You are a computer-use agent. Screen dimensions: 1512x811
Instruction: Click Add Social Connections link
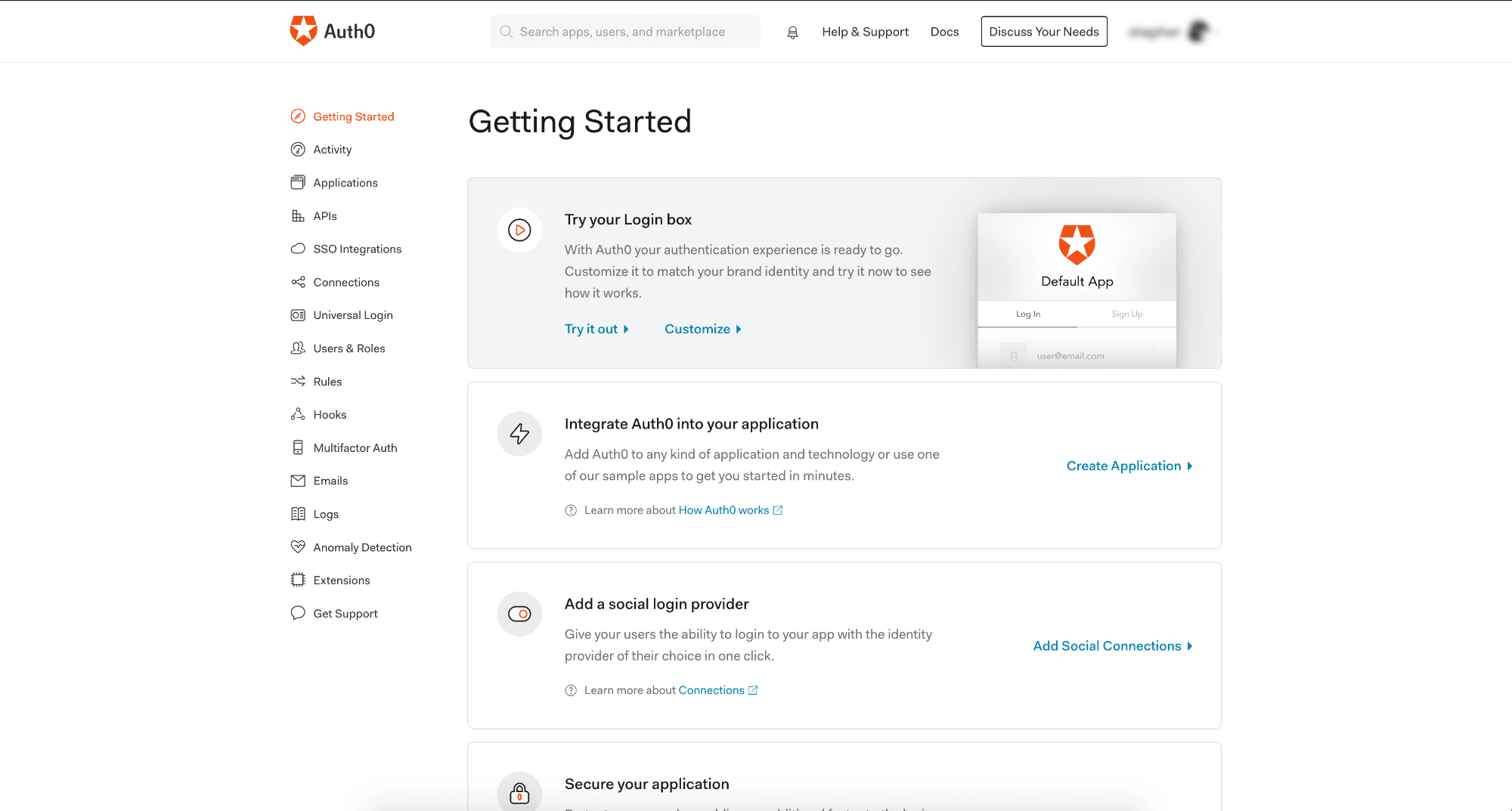point(1112,646)
